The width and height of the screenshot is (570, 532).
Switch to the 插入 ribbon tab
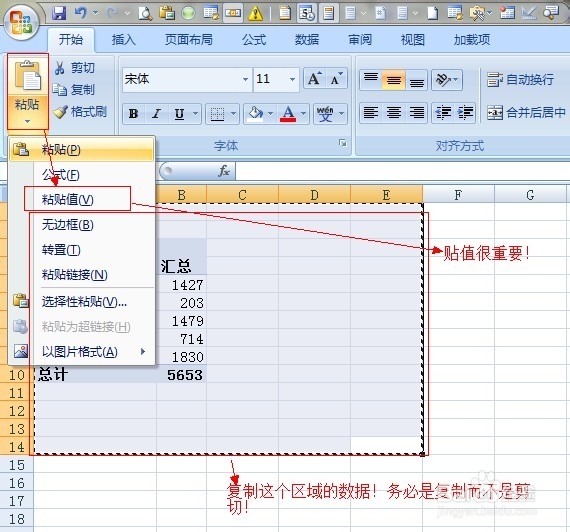(x=124, y=39)
